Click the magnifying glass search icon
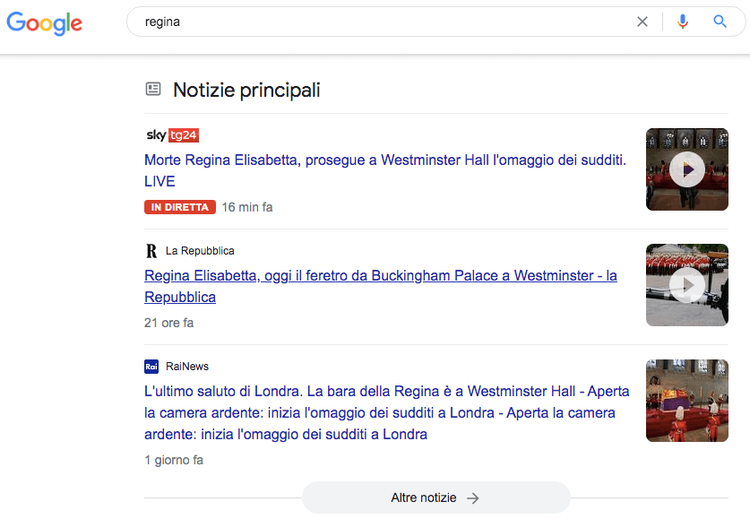The height and width of the screenshot is (519, 750). (x=720, y=22)
